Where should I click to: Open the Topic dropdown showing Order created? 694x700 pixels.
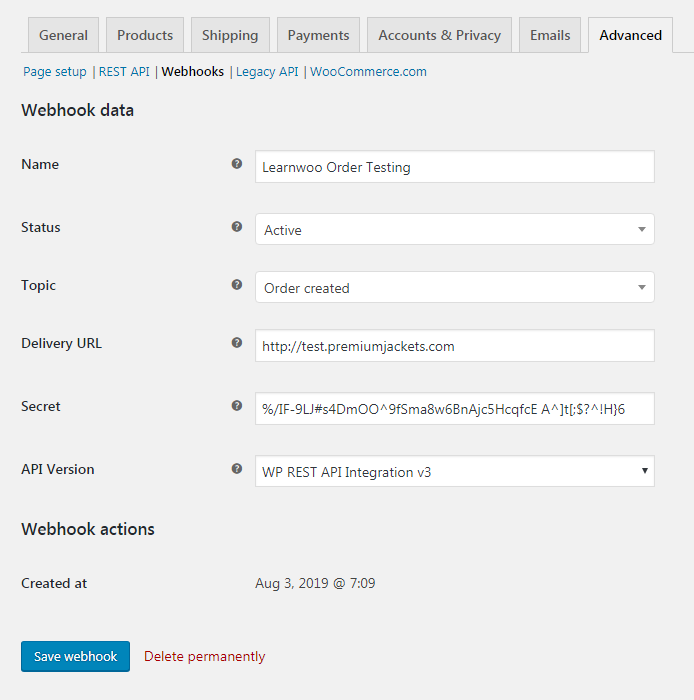(x=455, y=287)
